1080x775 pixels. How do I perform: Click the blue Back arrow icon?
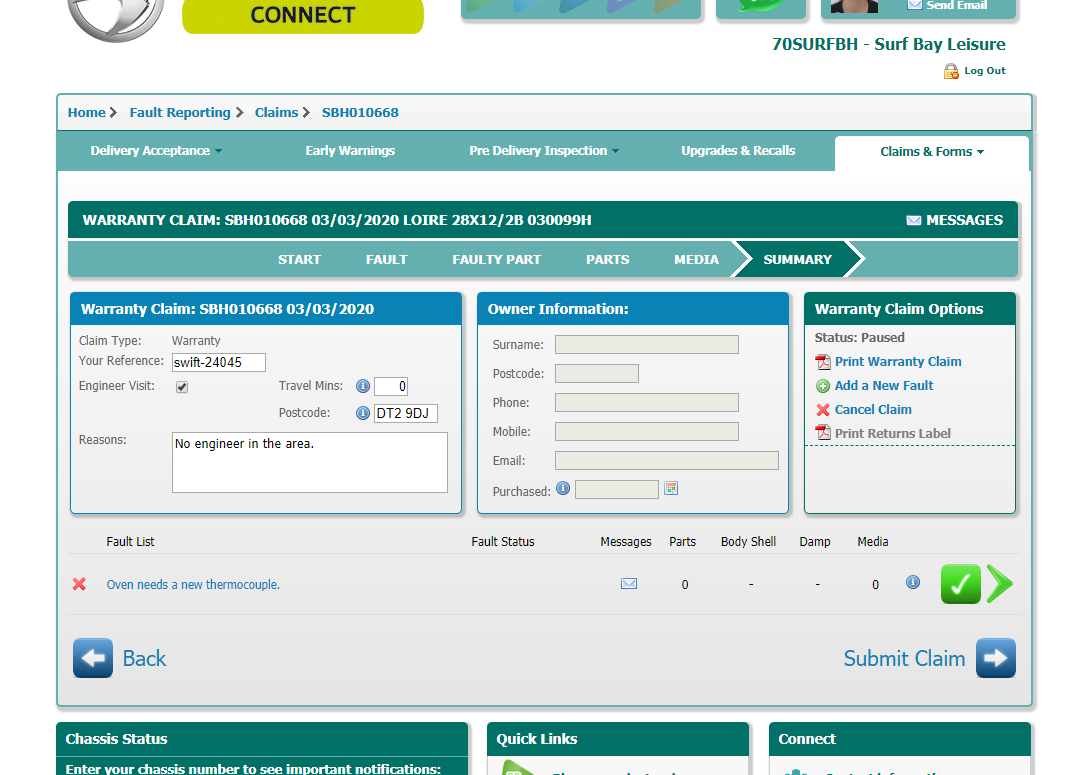coord(93,658)
